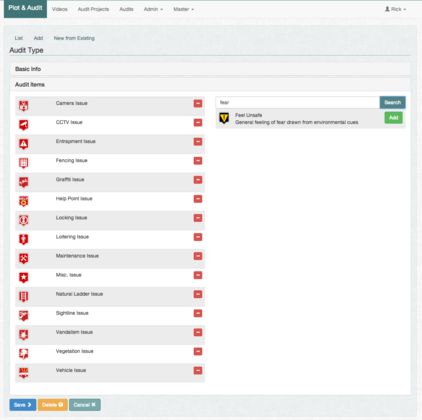Click the orange Delete button
Screen dimensions: 422x420
(x=53, y=405)
